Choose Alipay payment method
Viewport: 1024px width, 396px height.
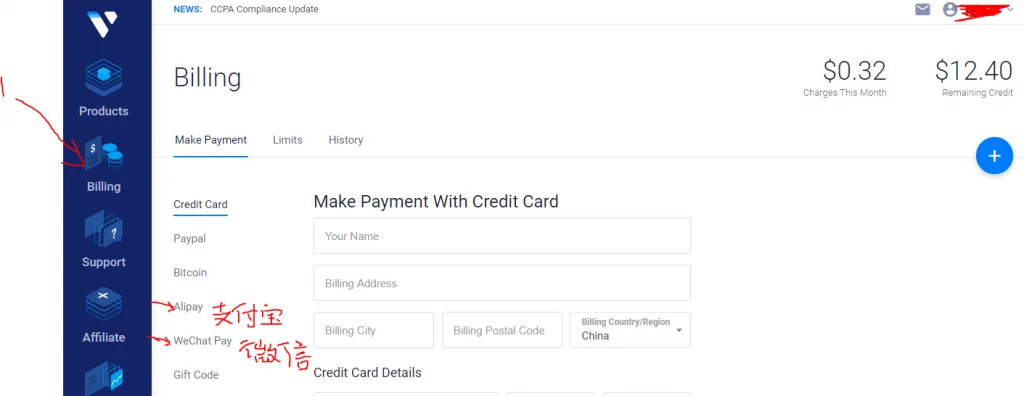(189, 306)
